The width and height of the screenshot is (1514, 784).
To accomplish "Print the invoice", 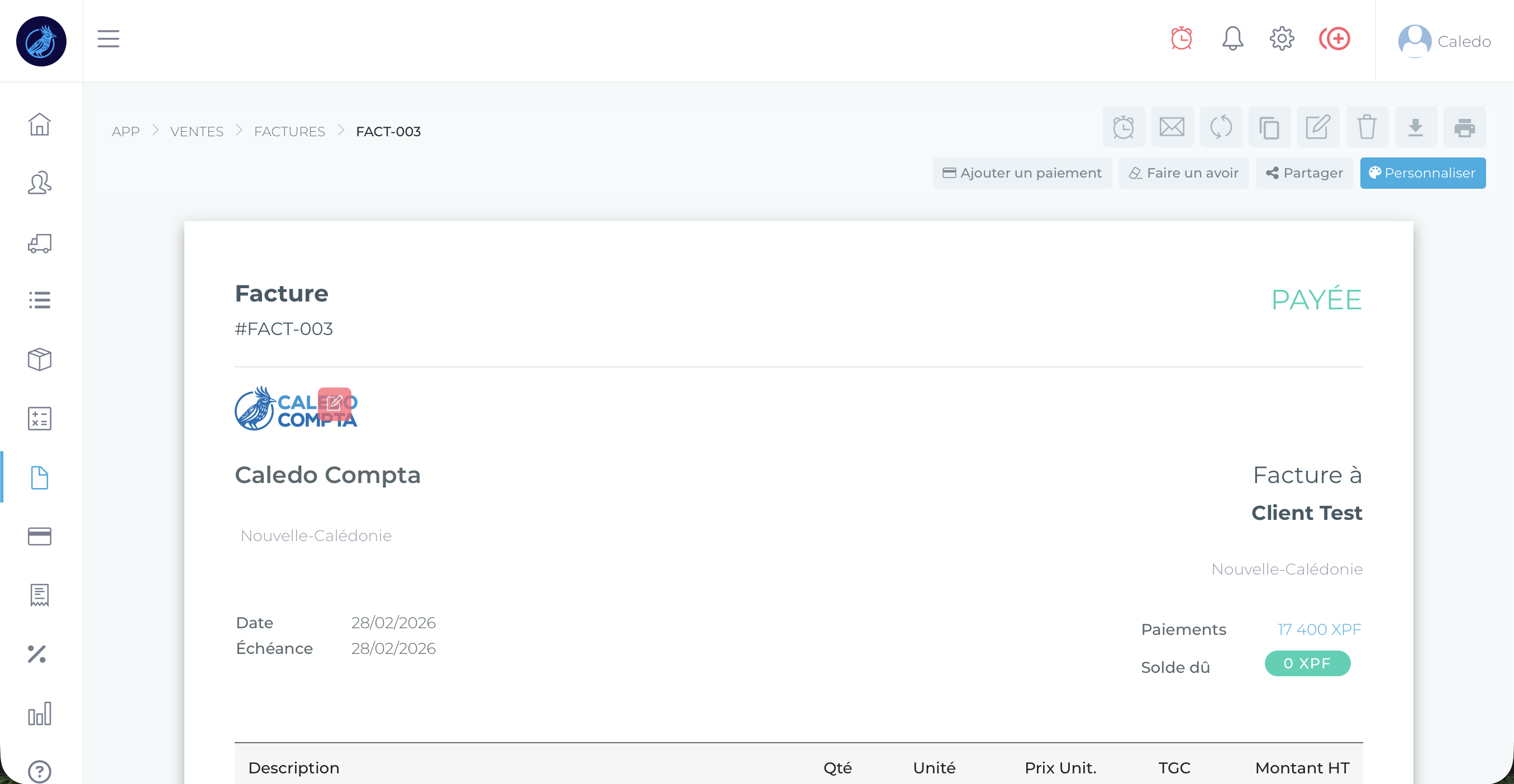I will click(1464, 127).
